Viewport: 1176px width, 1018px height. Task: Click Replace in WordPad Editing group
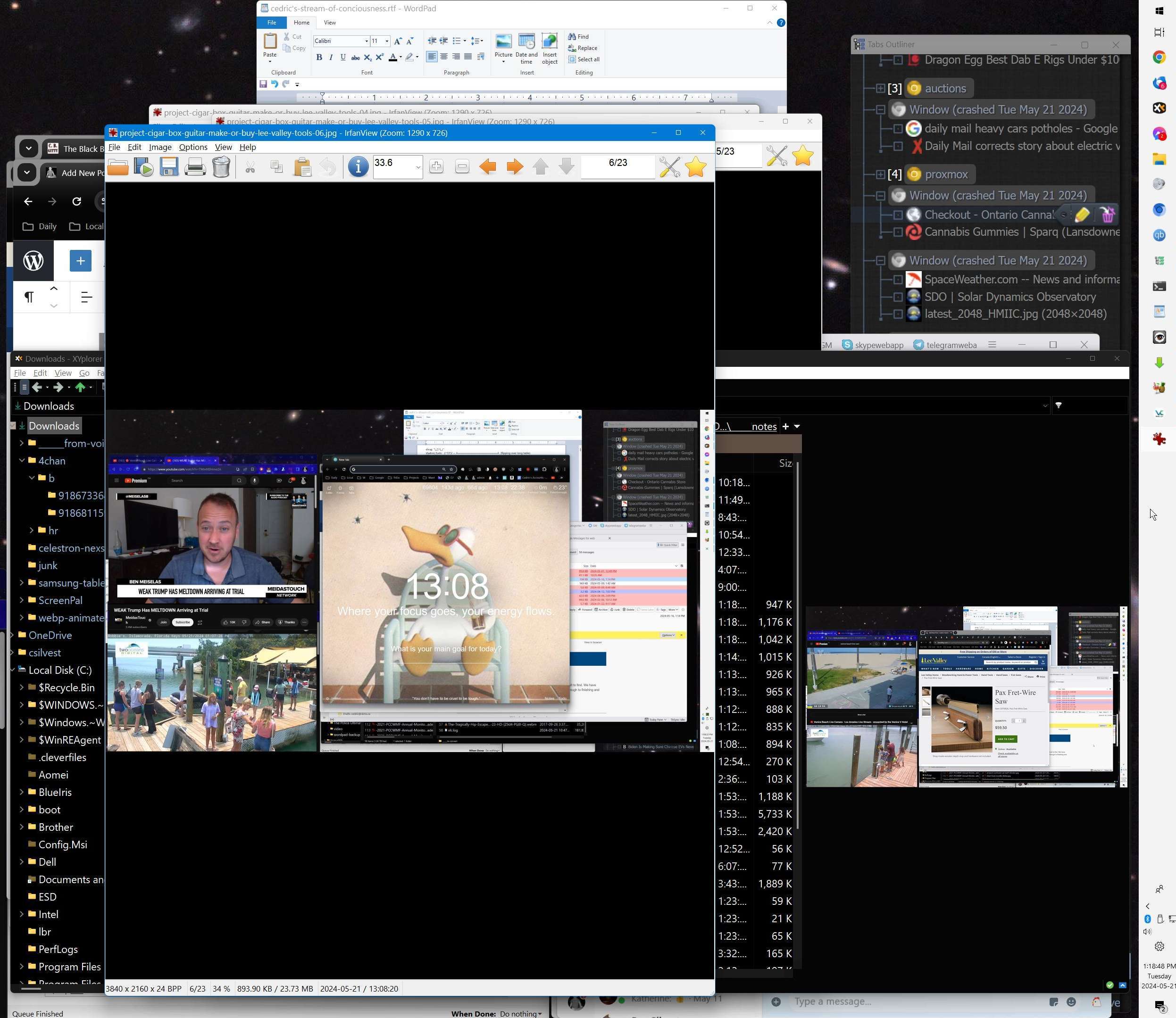point(586,48)
